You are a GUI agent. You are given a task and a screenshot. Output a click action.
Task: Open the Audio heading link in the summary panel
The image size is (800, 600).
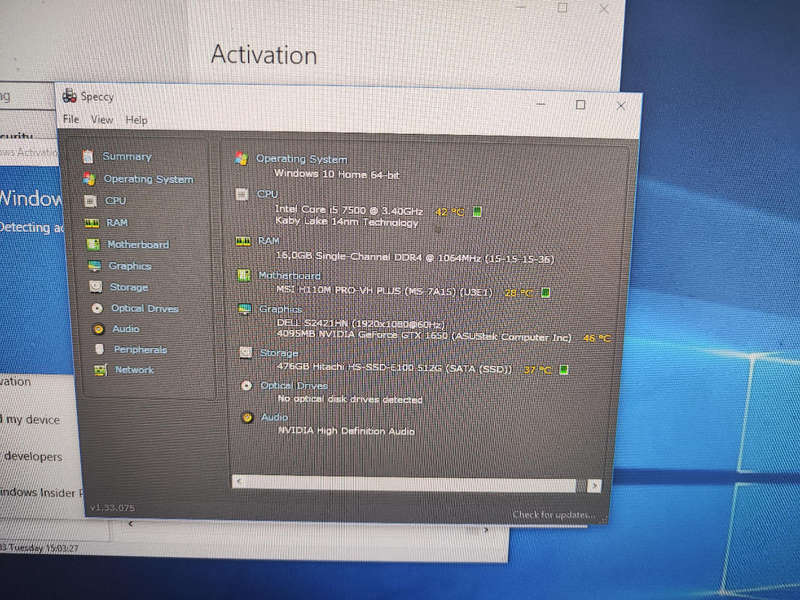(x=274, y=417)
